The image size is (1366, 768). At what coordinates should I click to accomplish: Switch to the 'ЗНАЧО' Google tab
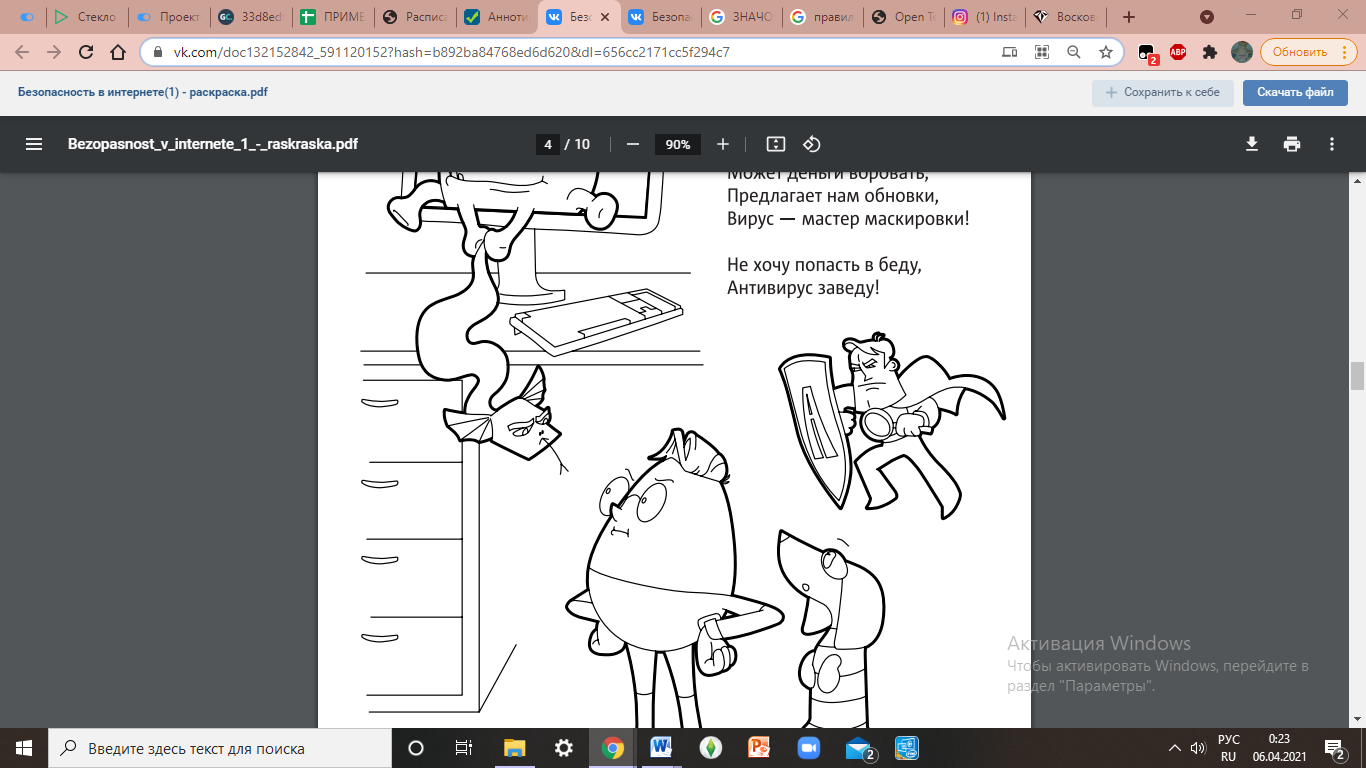(x=741, y=17)
